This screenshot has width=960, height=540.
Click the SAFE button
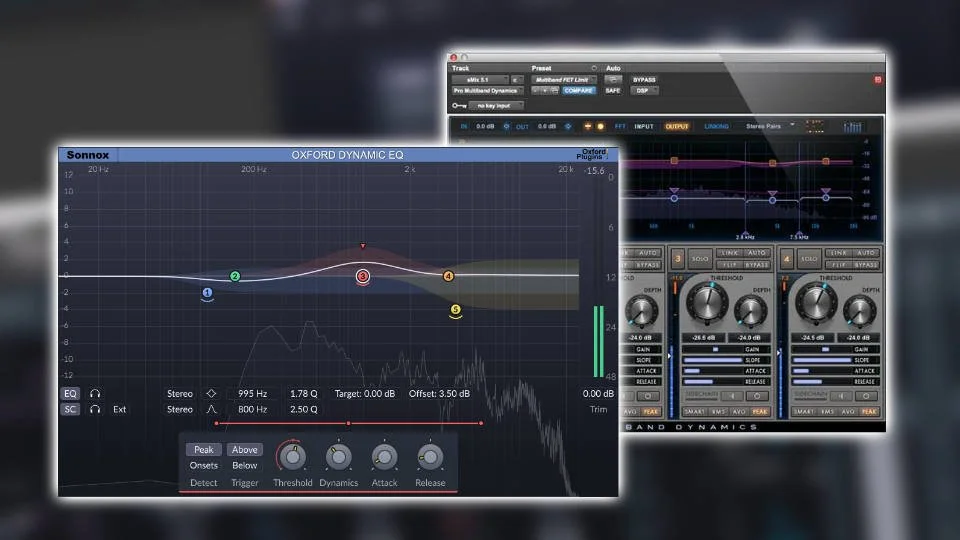coord(613,91)
